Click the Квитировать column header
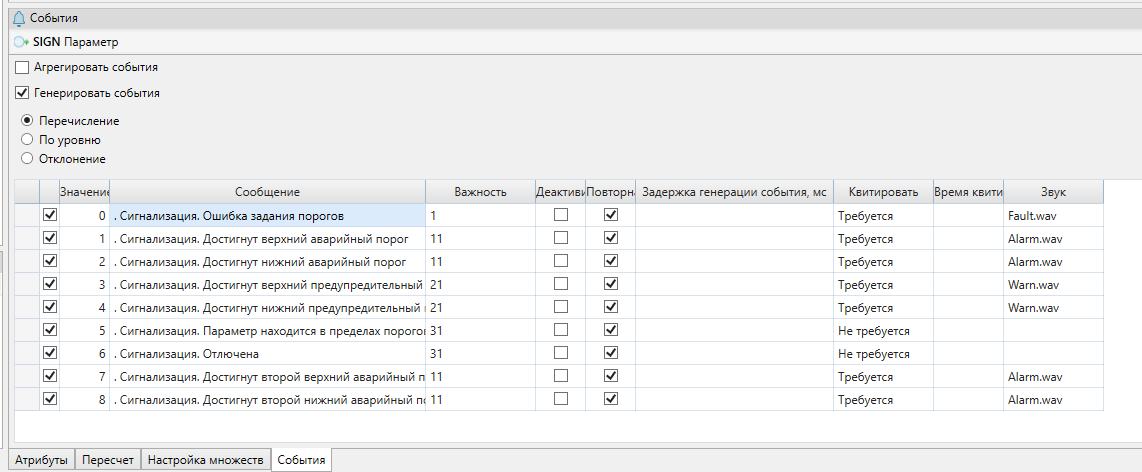Image resolution: width=1142 pixels, height=472 pixels. [x=883, y=192]
